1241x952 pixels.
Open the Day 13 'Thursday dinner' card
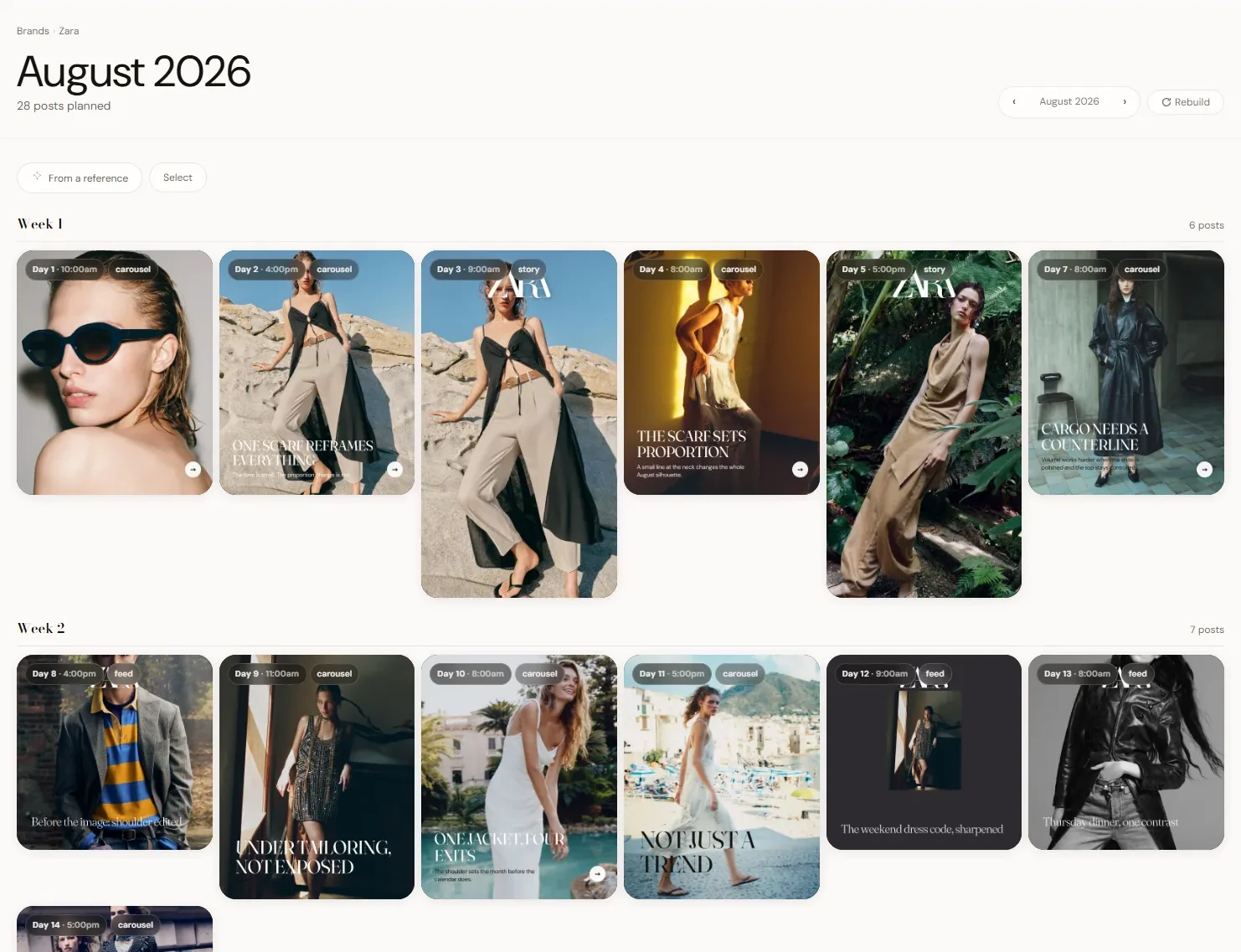coord(1126,752)
